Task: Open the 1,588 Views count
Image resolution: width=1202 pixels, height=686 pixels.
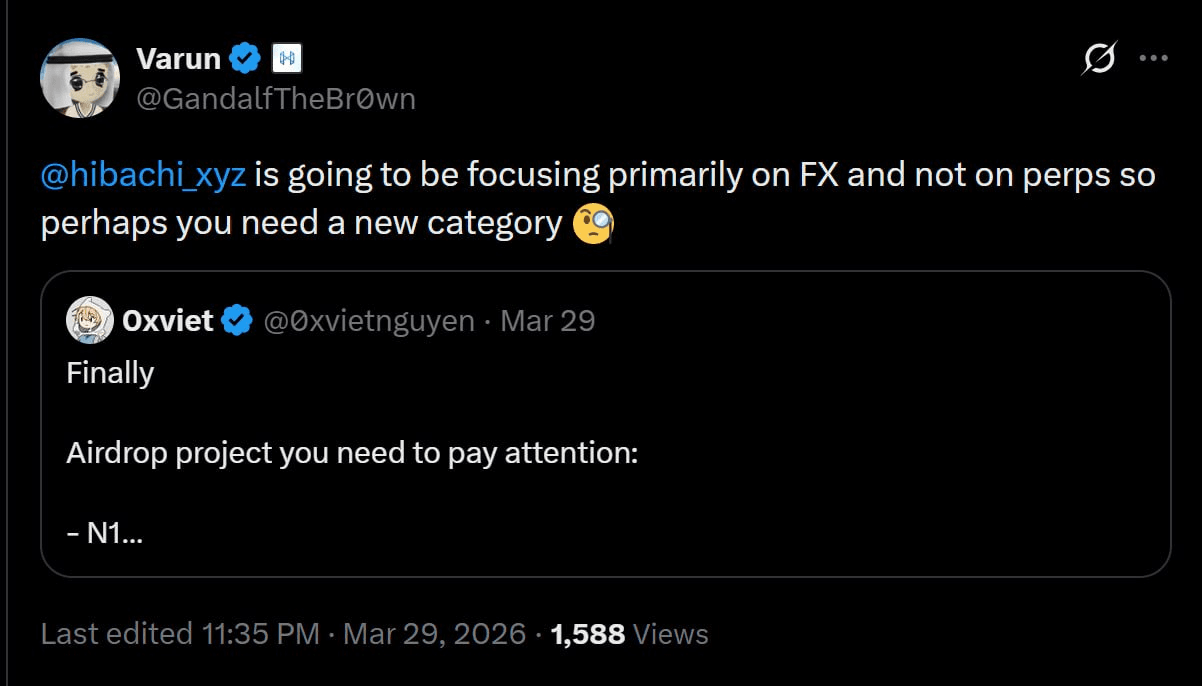Action: point(629,634)
